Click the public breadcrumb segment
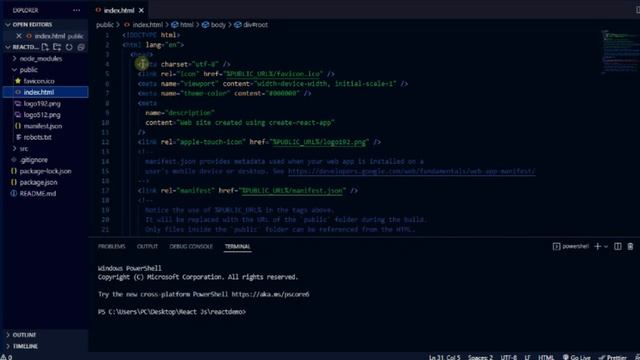 [x=104, y=25]
